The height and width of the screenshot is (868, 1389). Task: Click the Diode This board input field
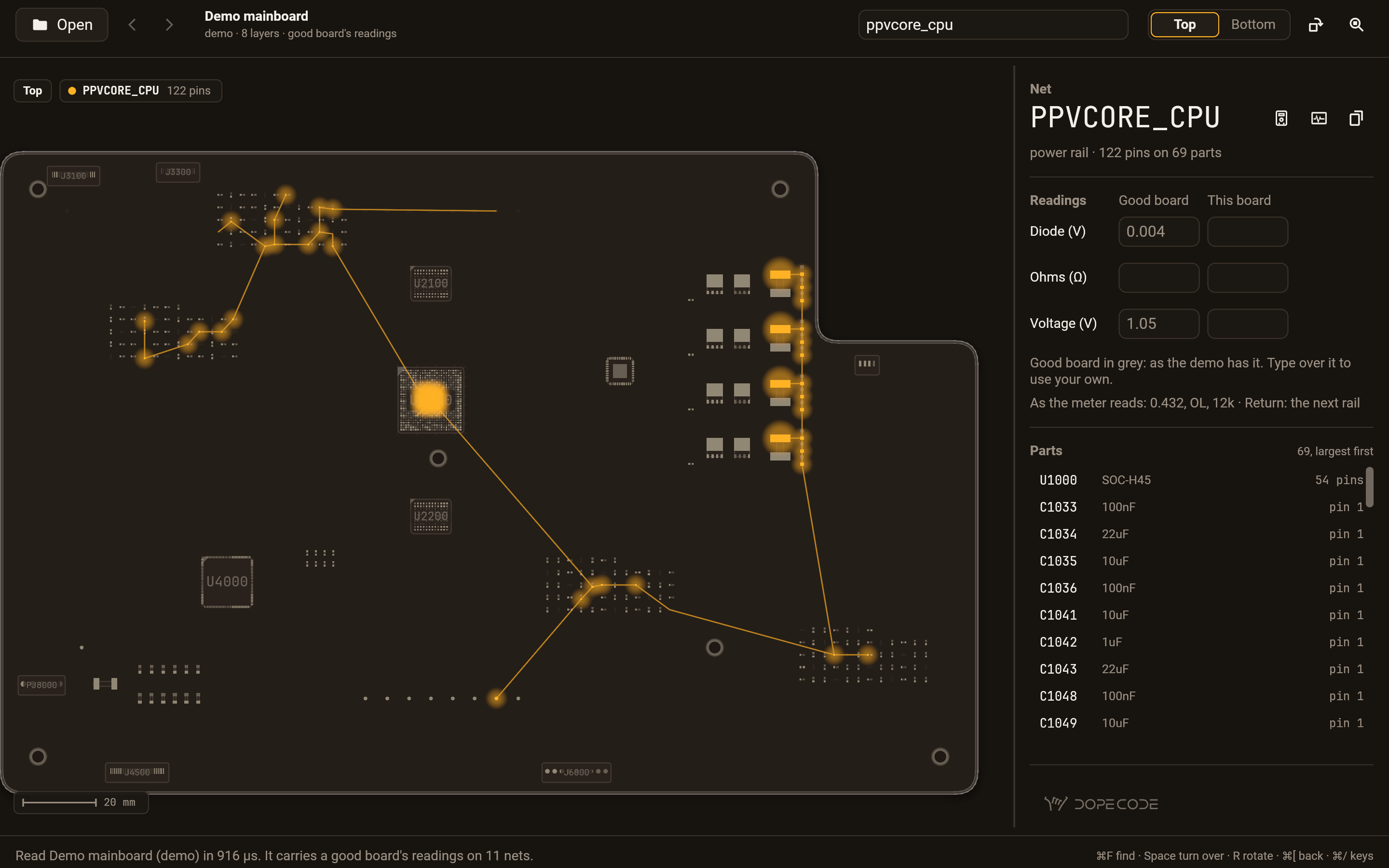[1247, 231]
